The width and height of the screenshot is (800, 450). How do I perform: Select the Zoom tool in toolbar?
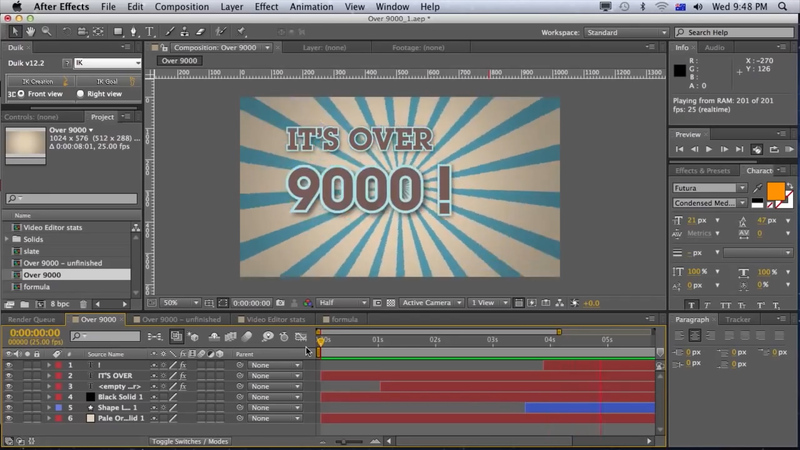tap(46, 32)
